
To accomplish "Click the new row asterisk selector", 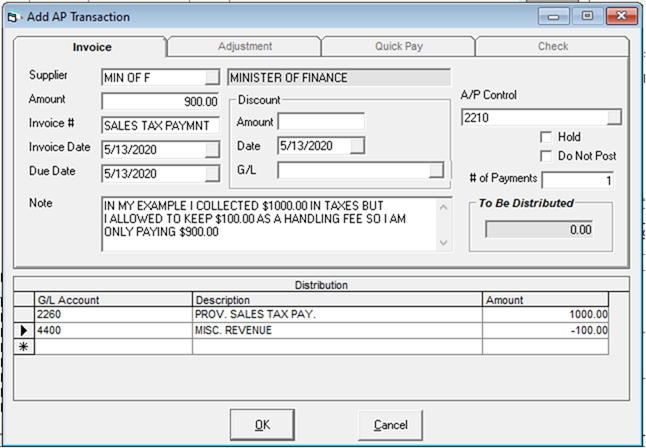I will [x=24, y=347].
